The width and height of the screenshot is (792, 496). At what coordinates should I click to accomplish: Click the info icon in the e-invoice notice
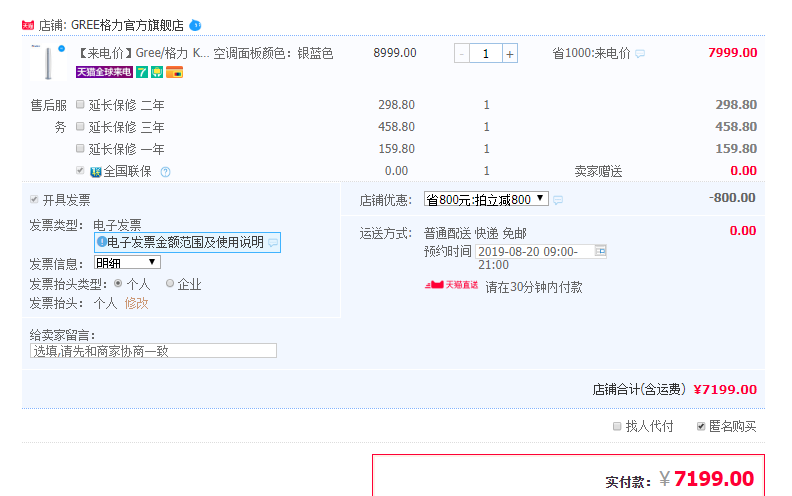click(x=102, y=242)
